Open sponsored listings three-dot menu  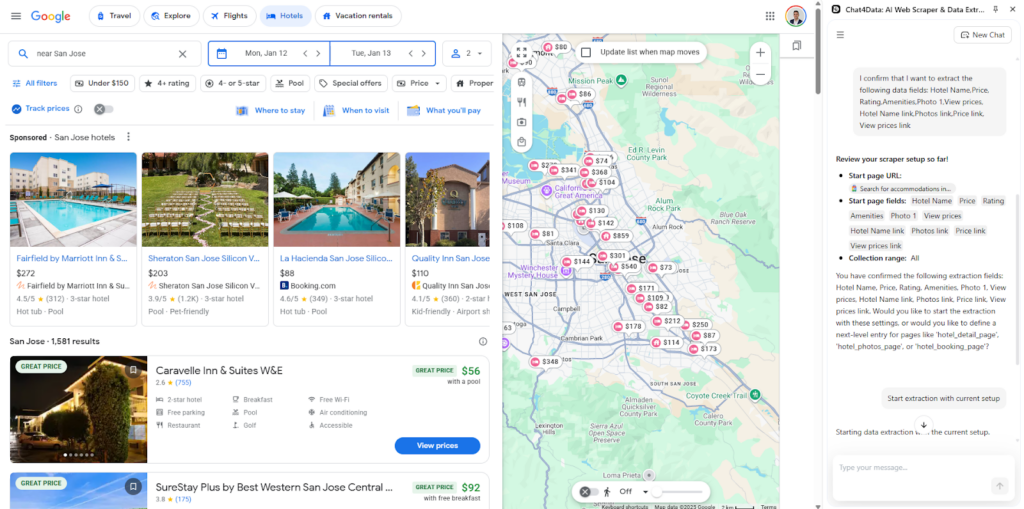[129, 137]
